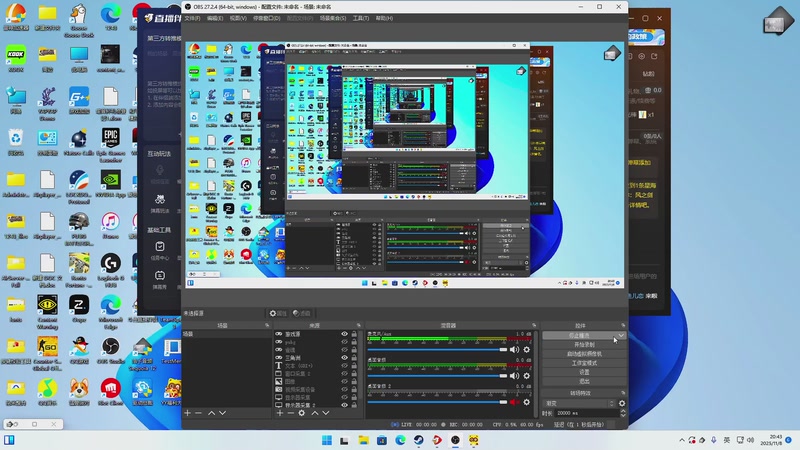
Task: Open the Goose Goose Duck desktop icon
Action: [x=79, y=20]
